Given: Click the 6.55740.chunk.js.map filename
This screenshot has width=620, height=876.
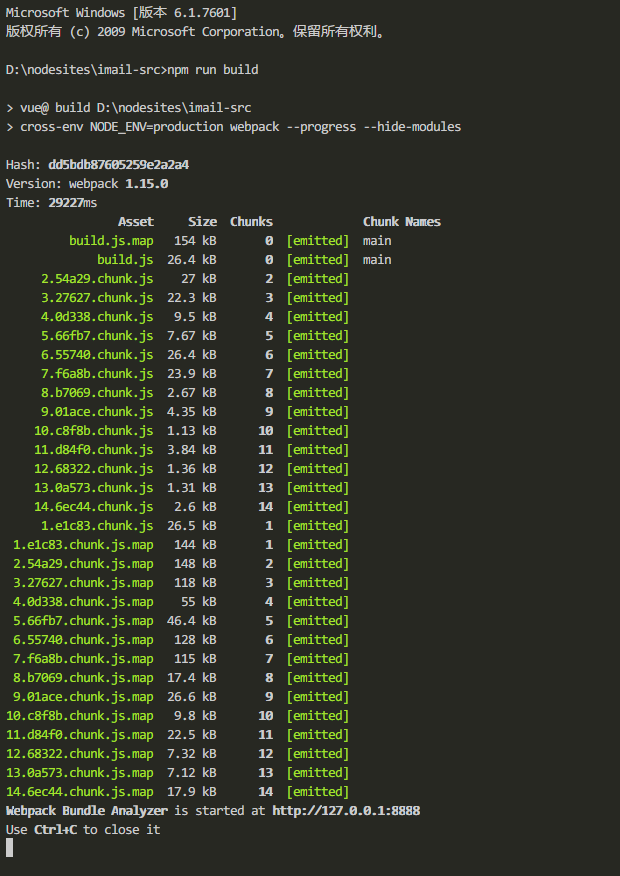Looking at the screenshot, I should coord(83,640).
